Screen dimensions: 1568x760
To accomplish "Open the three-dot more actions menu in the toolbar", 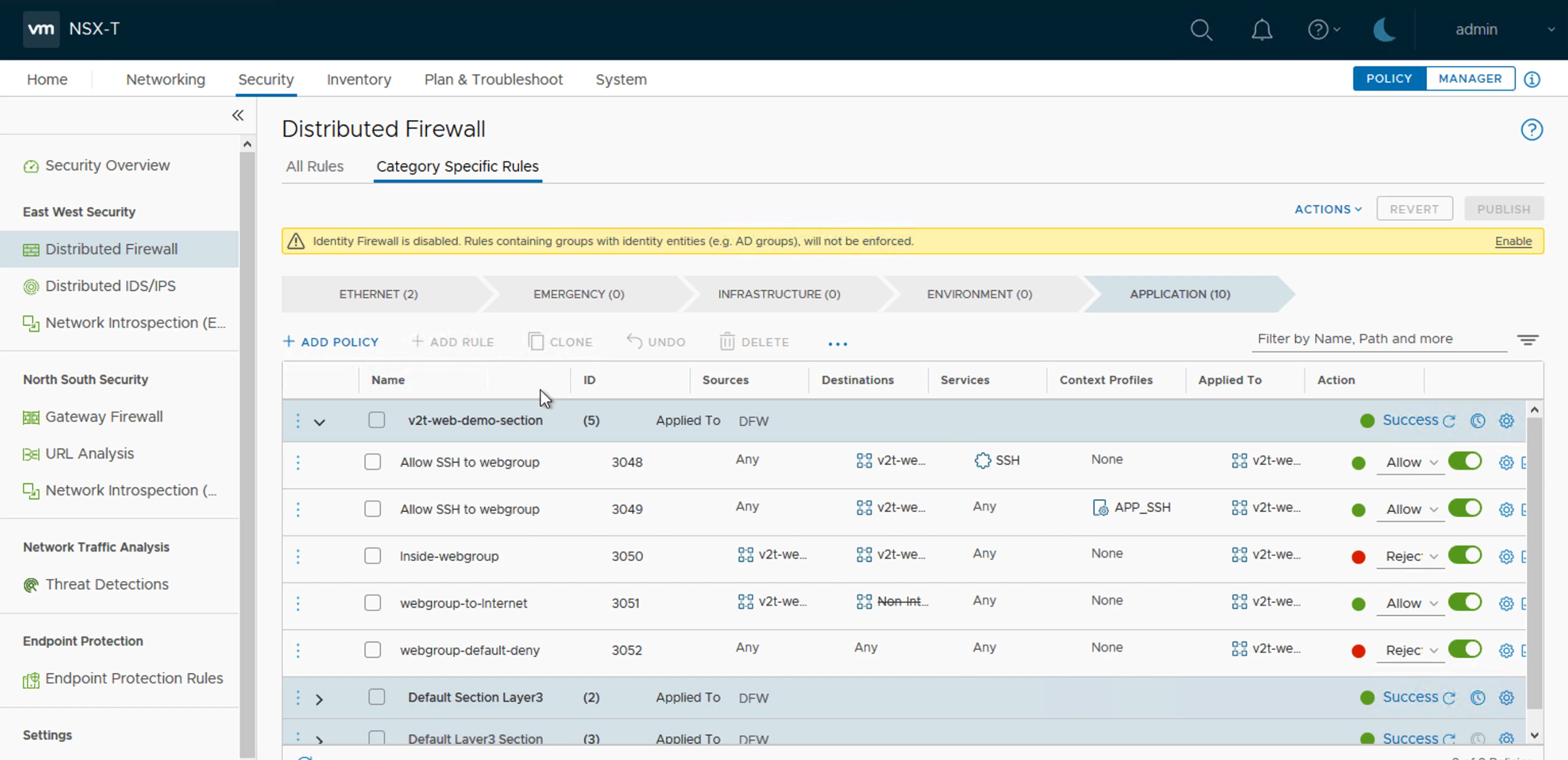I will (x=838, y=344).
